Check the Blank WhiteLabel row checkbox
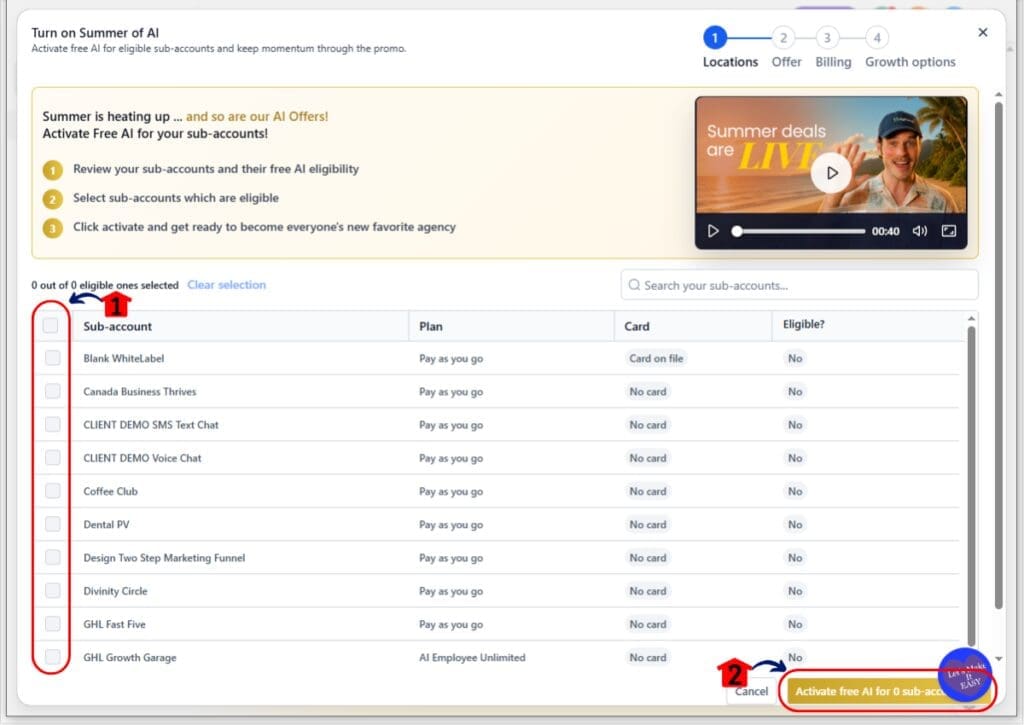The width and height of the screenshot is (1024, 725). point(52,358)
